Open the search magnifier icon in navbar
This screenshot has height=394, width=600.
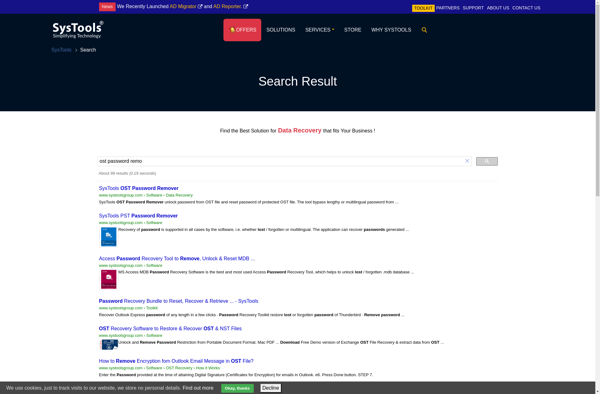424,30
